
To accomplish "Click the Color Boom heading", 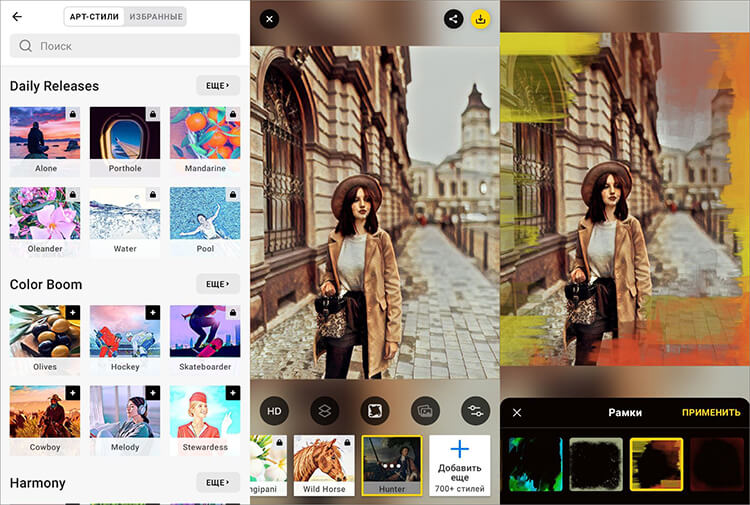I will click(46, 285).
